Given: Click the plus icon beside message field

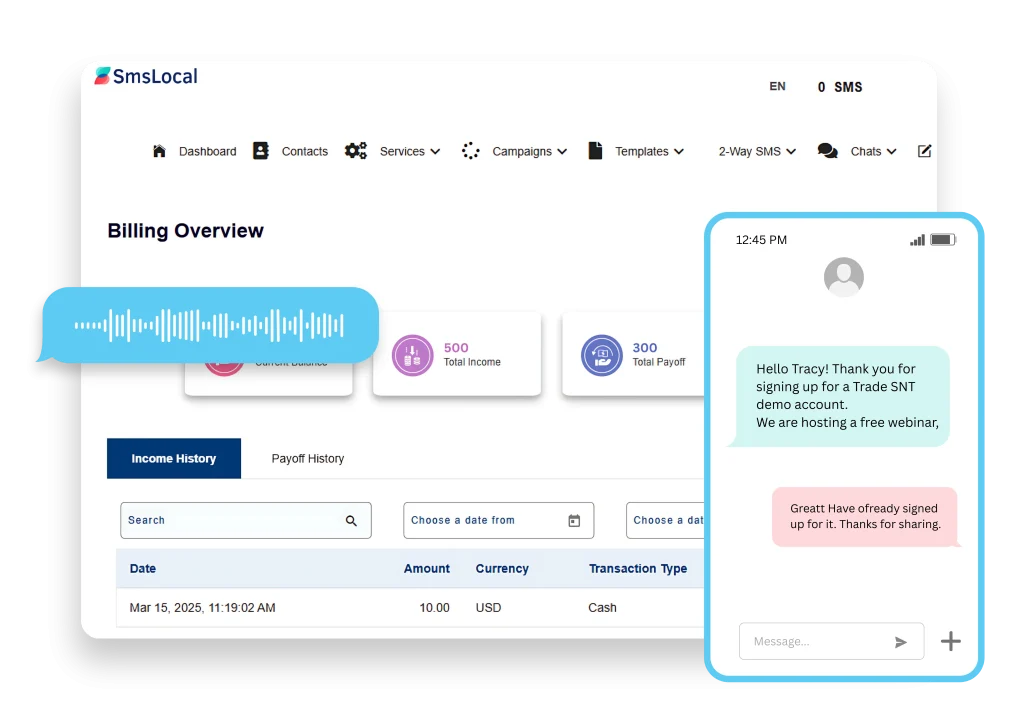Looking at the screenshot, I should point(950,641).
